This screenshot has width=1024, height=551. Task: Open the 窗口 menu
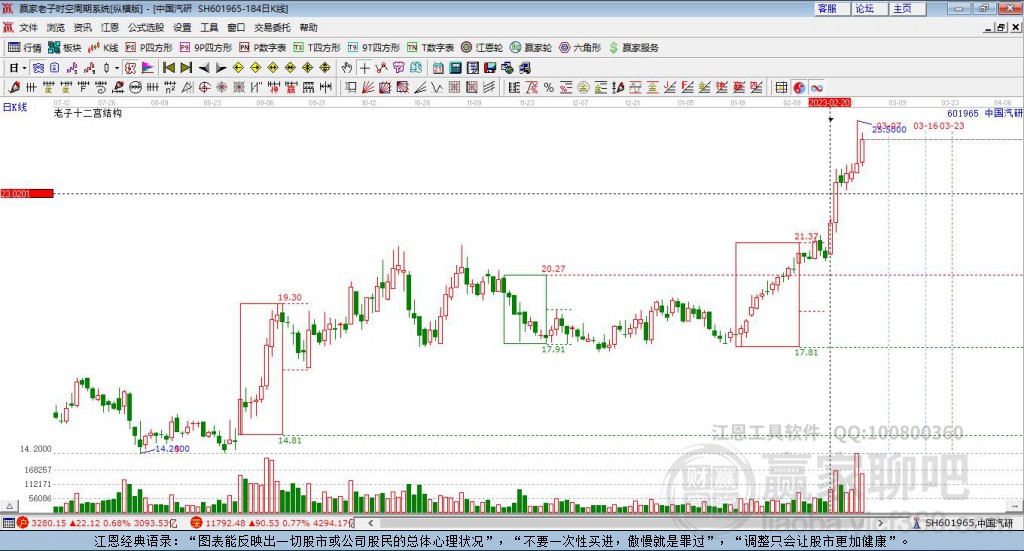click(236, 27)
